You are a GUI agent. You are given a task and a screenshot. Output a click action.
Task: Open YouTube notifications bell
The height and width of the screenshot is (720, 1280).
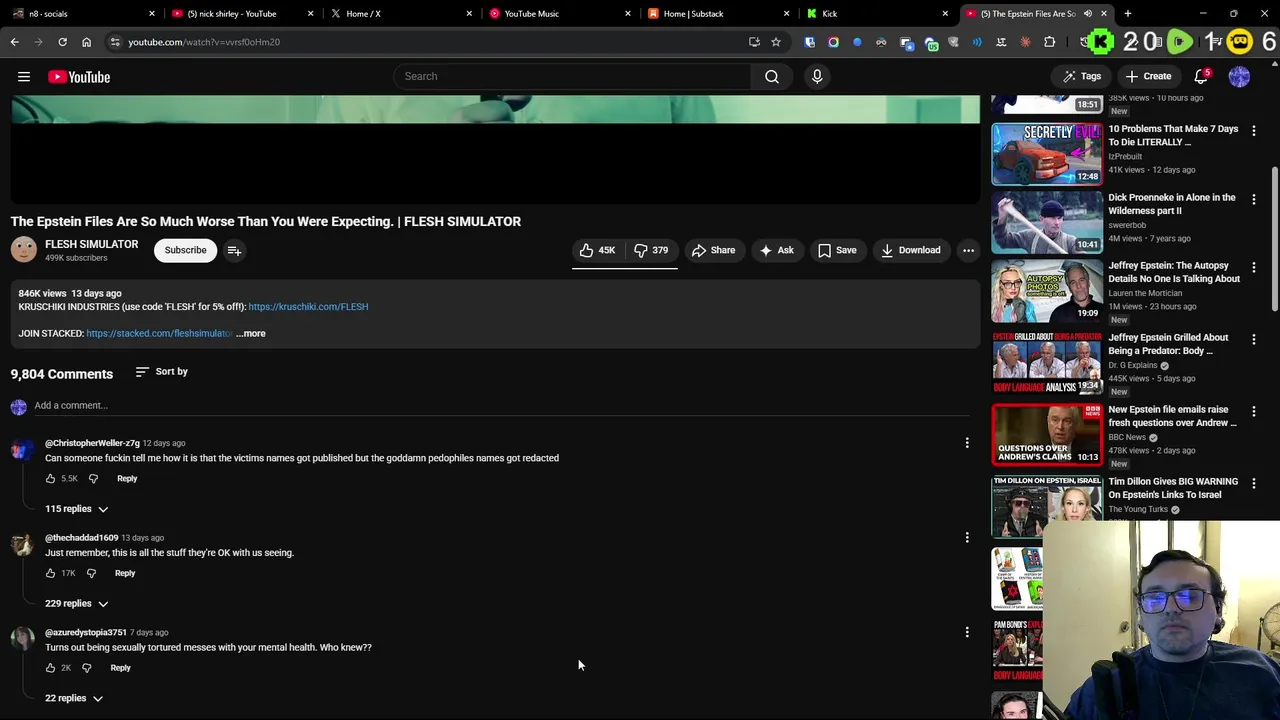(1201, 77)
